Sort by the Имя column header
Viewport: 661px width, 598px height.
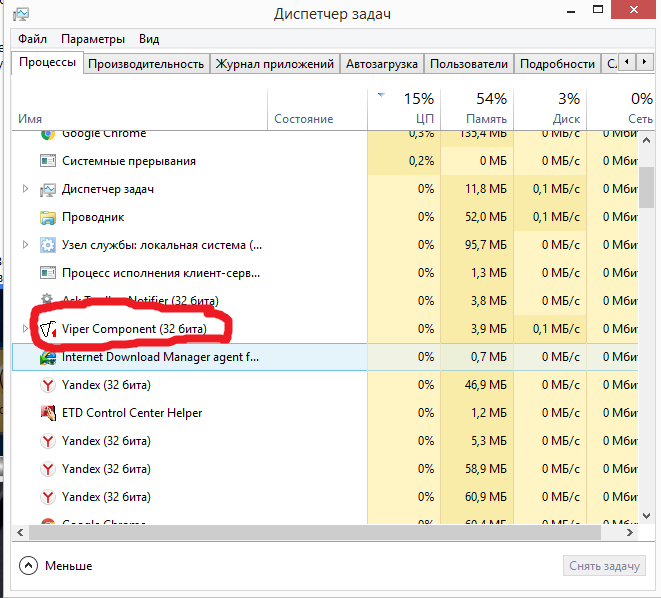(x=139, y=110)
